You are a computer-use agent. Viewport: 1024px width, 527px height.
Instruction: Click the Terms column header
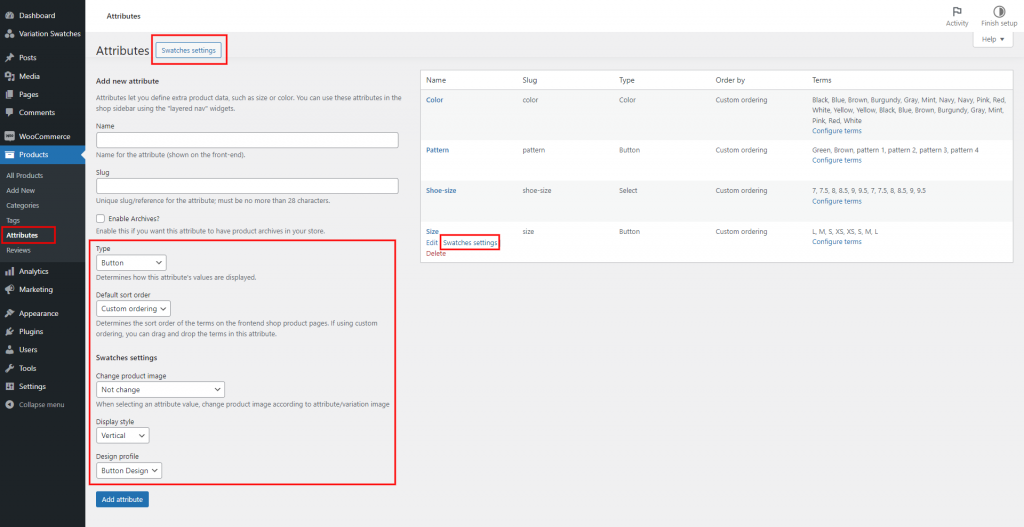coord(822,80)
